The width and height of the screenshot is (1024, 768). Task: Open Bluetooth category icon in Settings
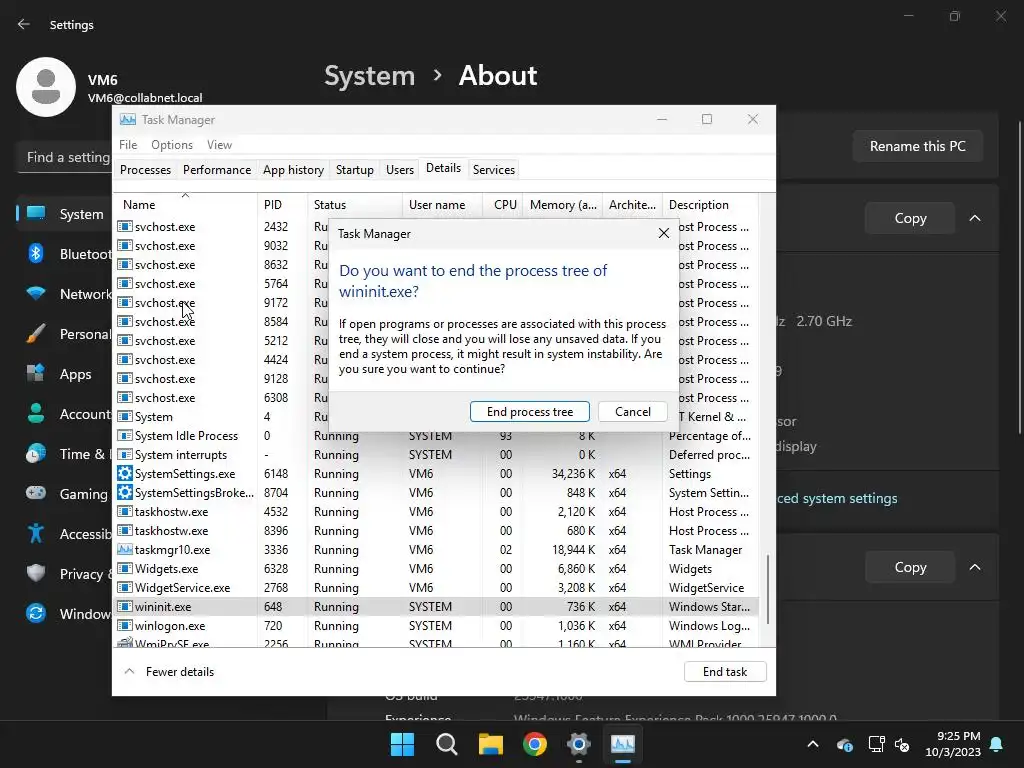(36, 253)
